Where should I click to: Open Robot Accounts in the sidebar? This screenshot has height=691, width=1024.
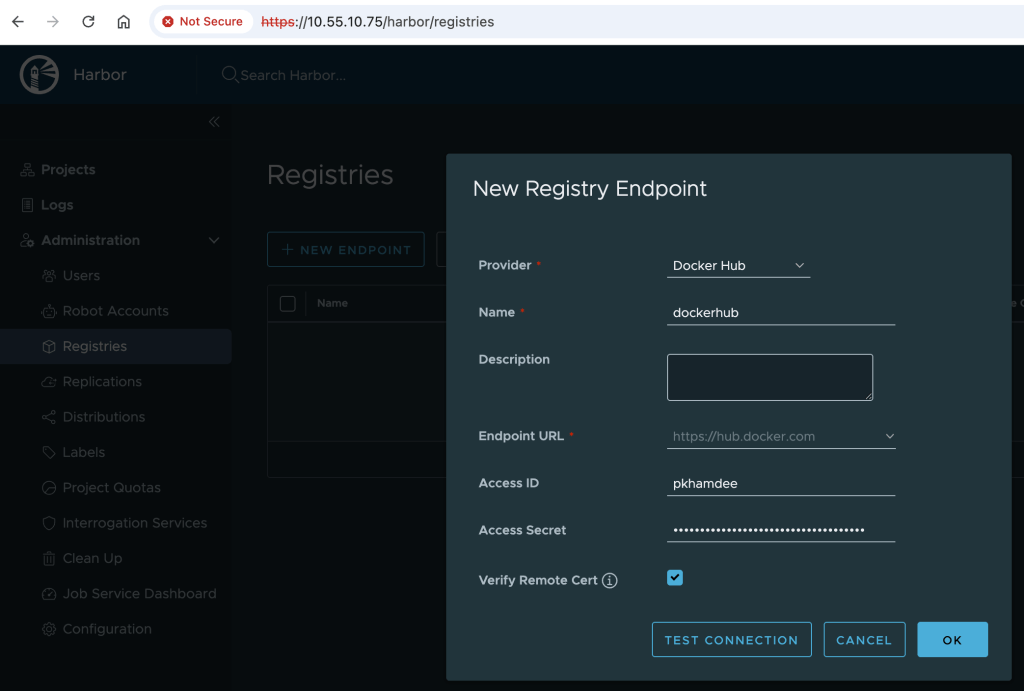tap(115, 311)
